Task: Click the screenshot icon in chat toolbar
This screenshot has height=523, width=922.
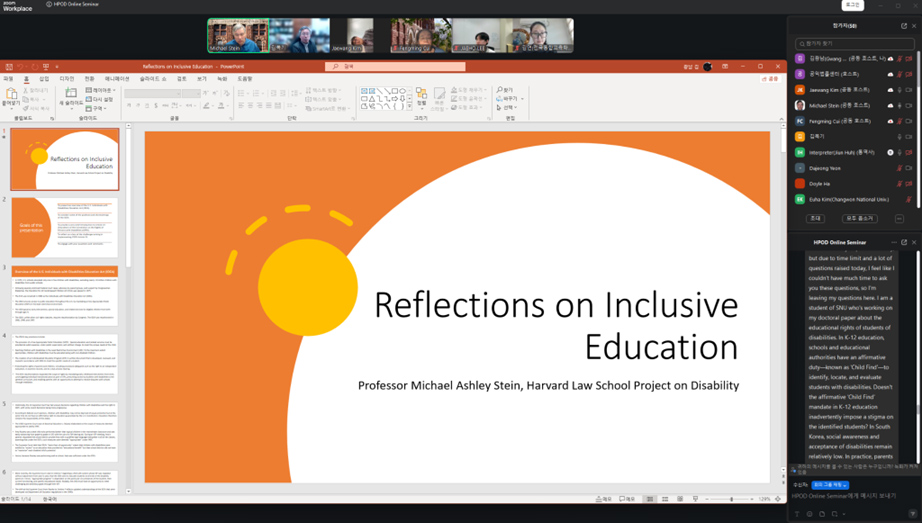Action: (x=834, y=514)
